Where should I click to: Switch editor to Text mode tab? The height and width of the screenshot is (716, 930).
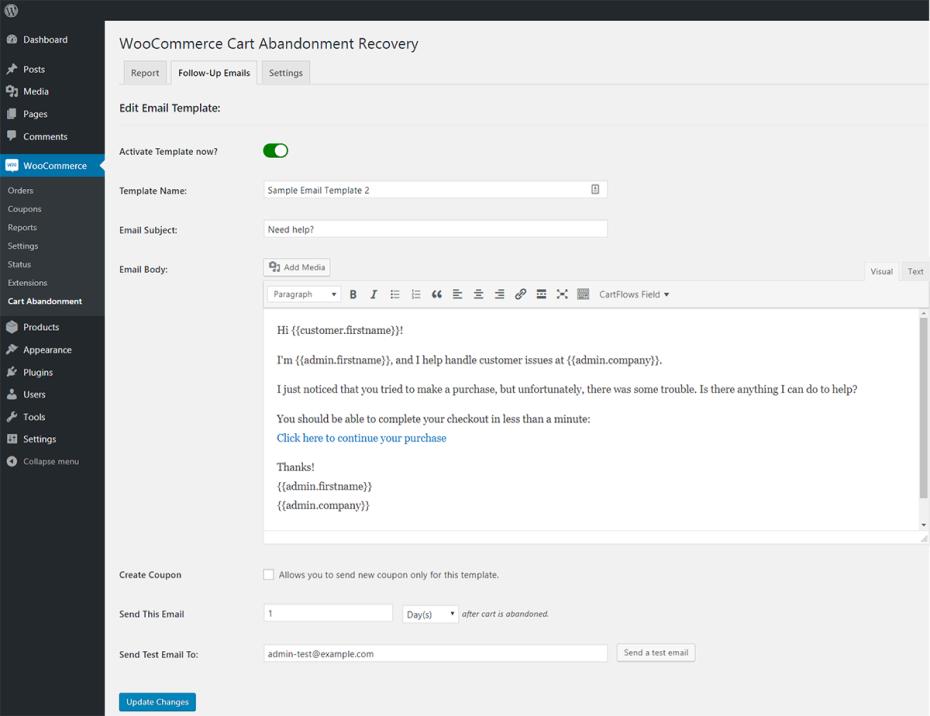915,271
